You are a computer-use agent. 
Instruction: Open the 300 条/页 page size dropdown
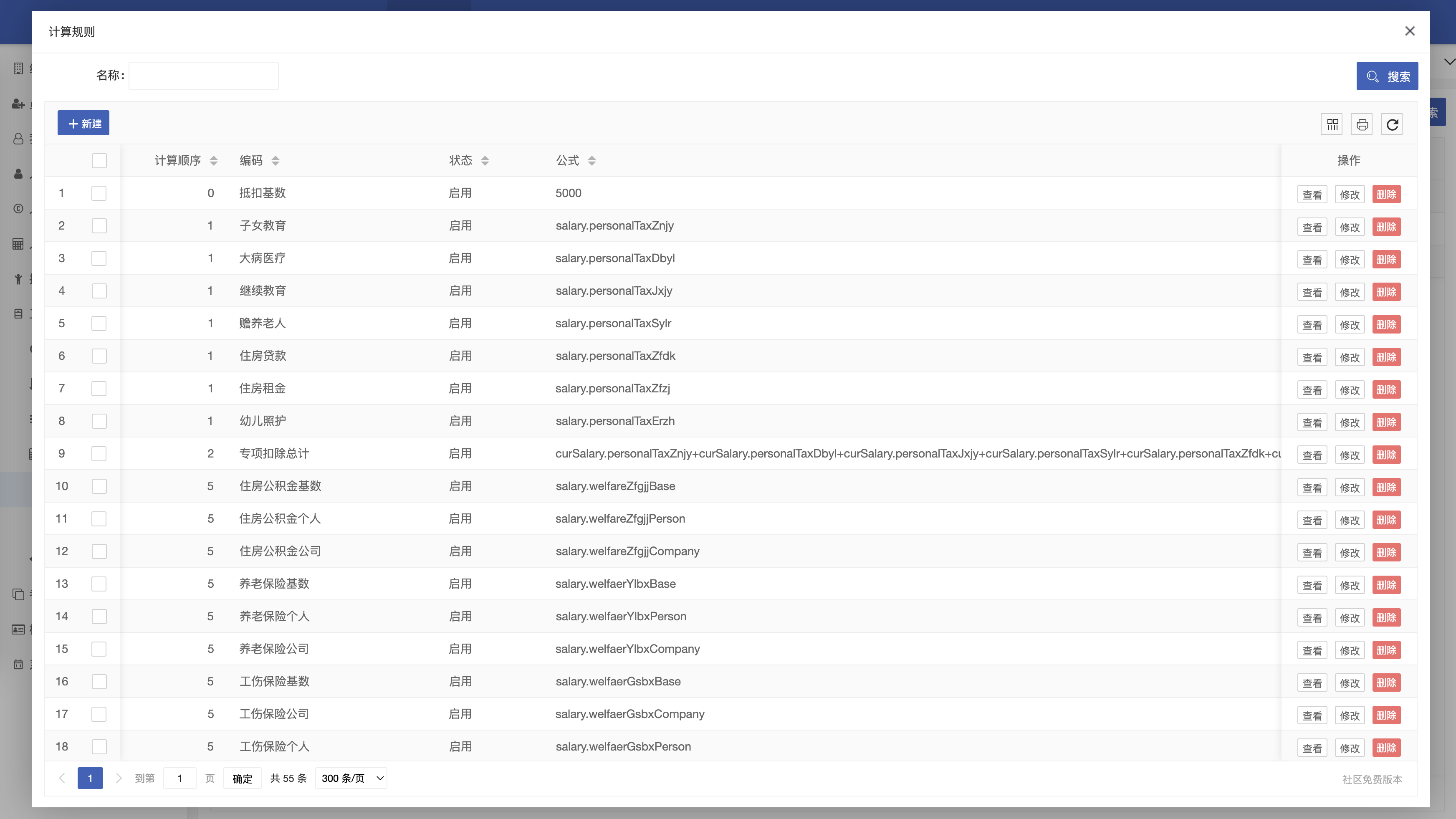tap(351, 779)
